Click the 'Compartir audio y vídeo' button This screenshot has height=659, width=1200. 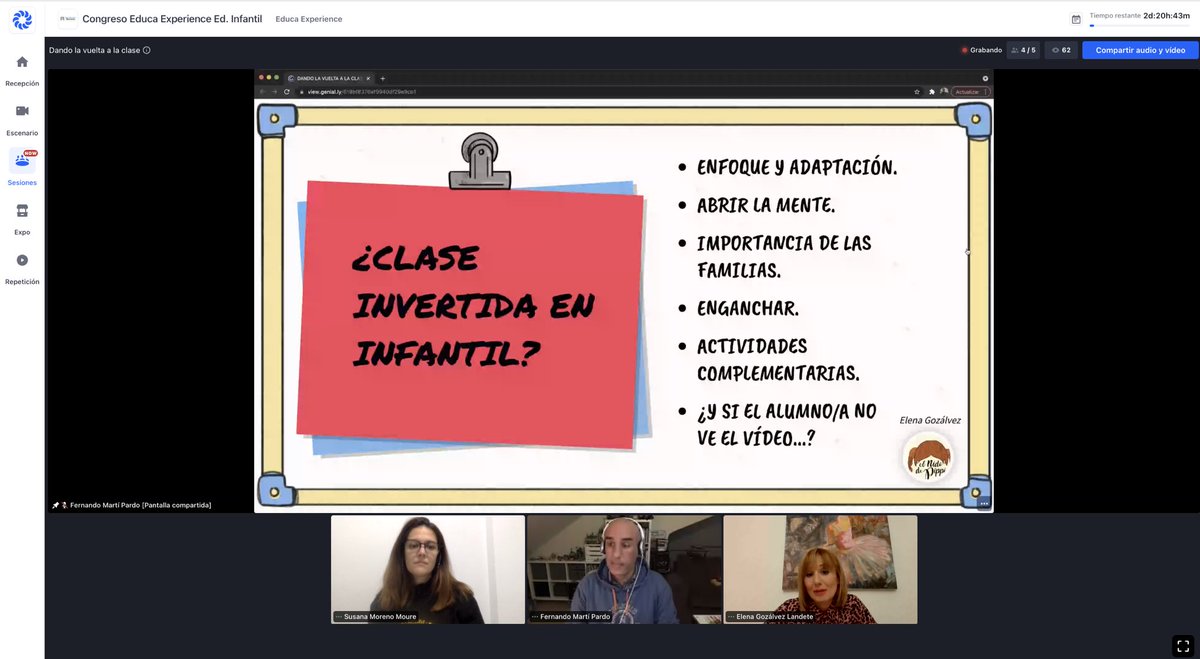click(x=1140, y=50)
